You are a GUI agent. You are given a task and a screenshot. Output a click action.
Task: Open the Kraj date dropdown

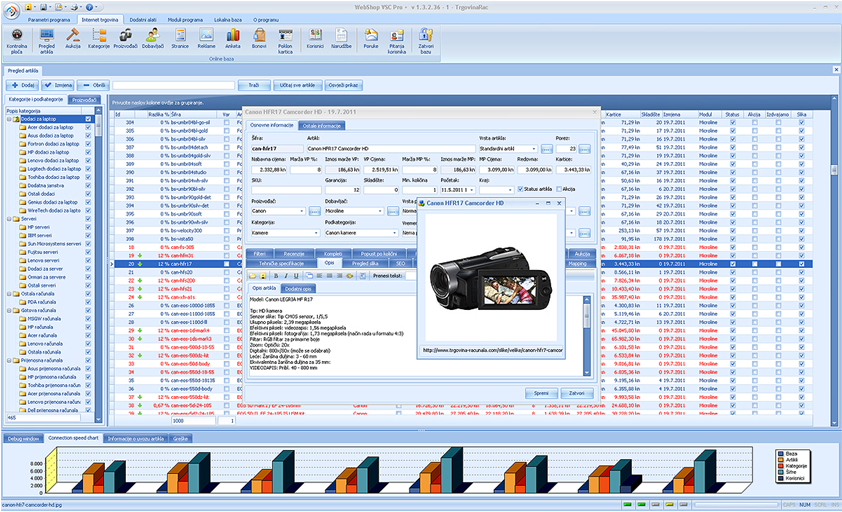(x=511, y=190)
